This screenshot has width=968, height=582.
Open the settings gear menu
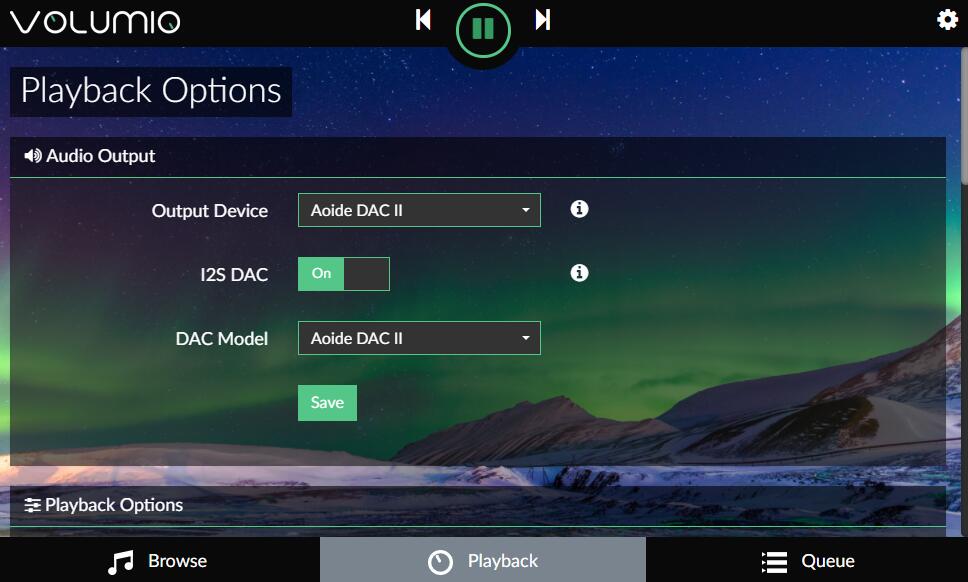[x=947, y=20]
